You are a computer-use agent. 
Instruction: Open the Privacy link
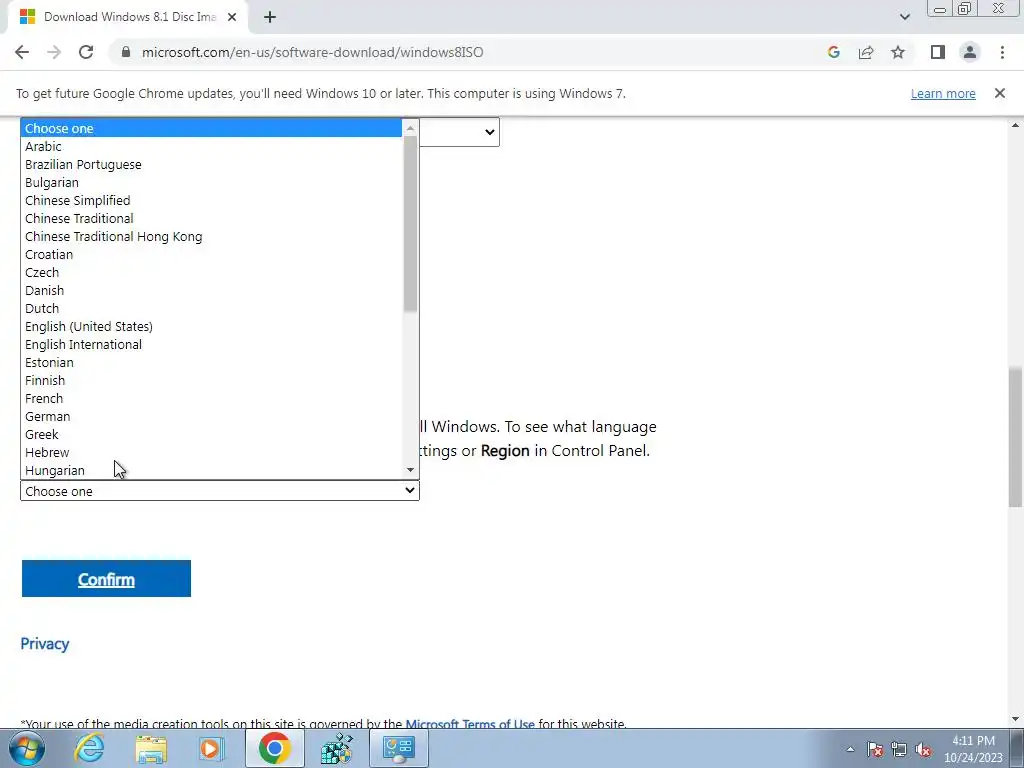click(44, 643)
